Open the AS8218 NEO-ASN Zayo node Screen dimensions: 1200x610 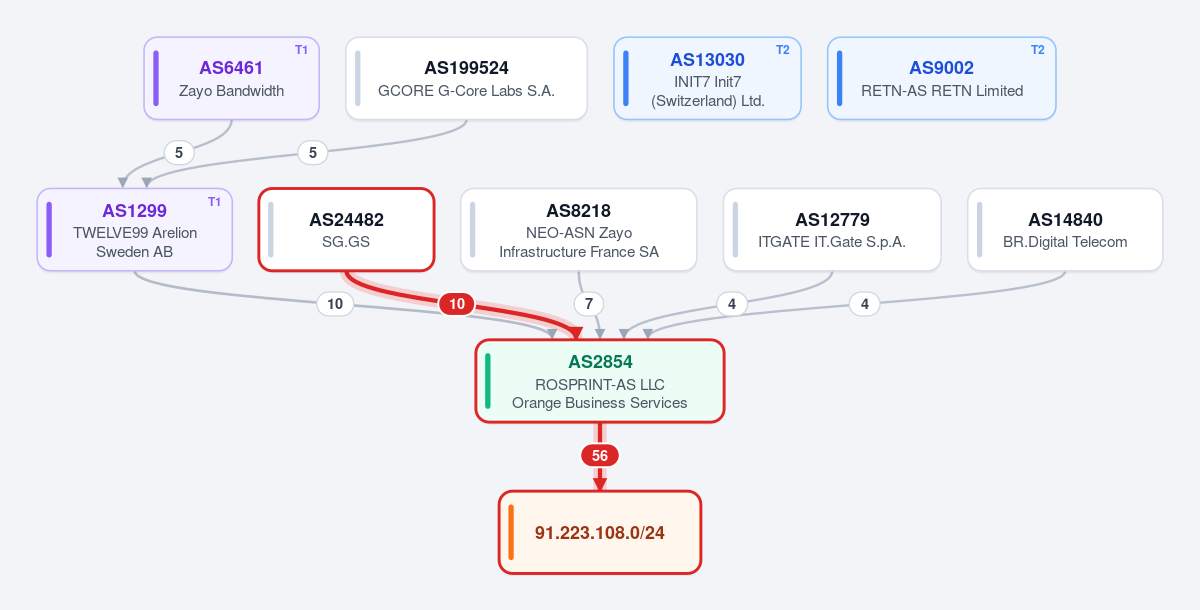[579, 229]
